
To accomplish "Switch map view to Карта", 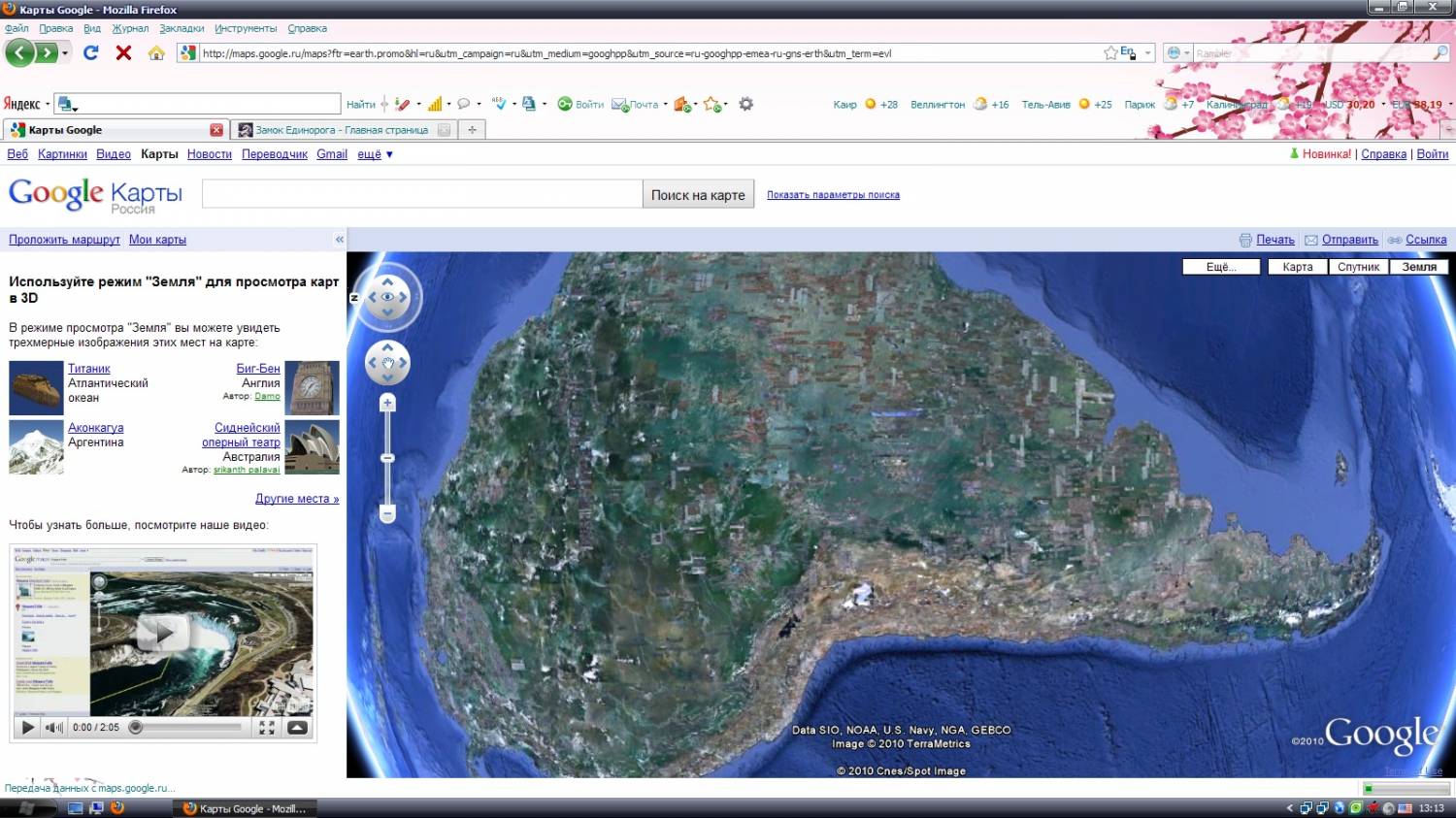I will 1298,267.
